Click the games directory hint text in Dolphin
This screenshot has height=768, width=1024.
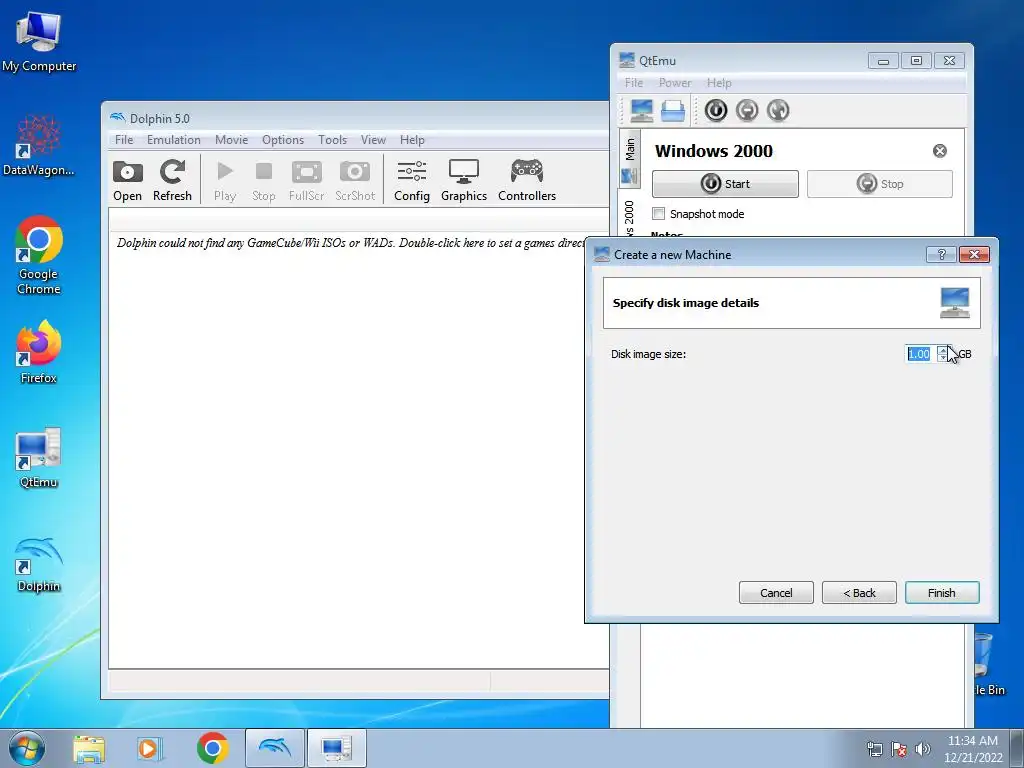click(x=351, y=243)
